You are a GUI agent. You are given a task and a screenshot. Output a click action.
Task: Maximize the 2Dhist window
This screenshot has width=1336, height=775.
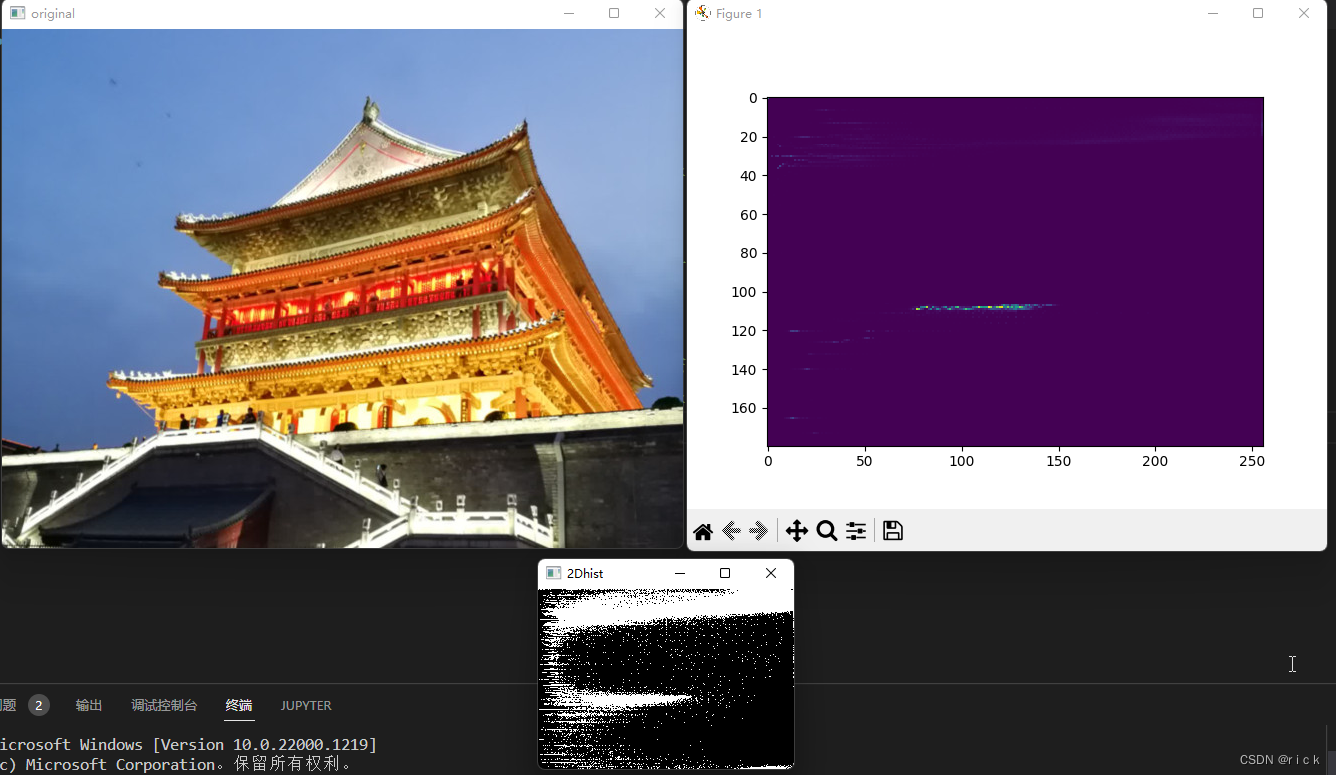click(725, 573)
